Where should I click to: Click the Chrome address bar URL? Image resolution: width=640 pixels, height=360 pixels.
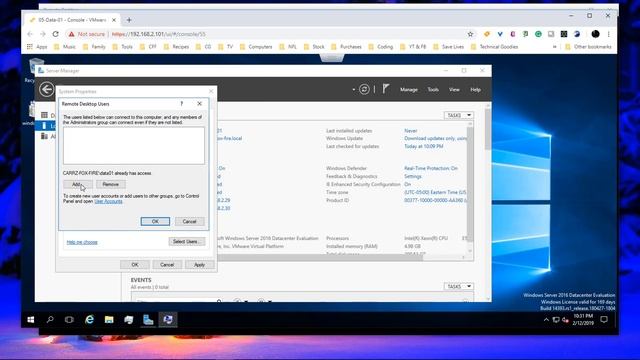pyautogui.click(x=159, y=34)
